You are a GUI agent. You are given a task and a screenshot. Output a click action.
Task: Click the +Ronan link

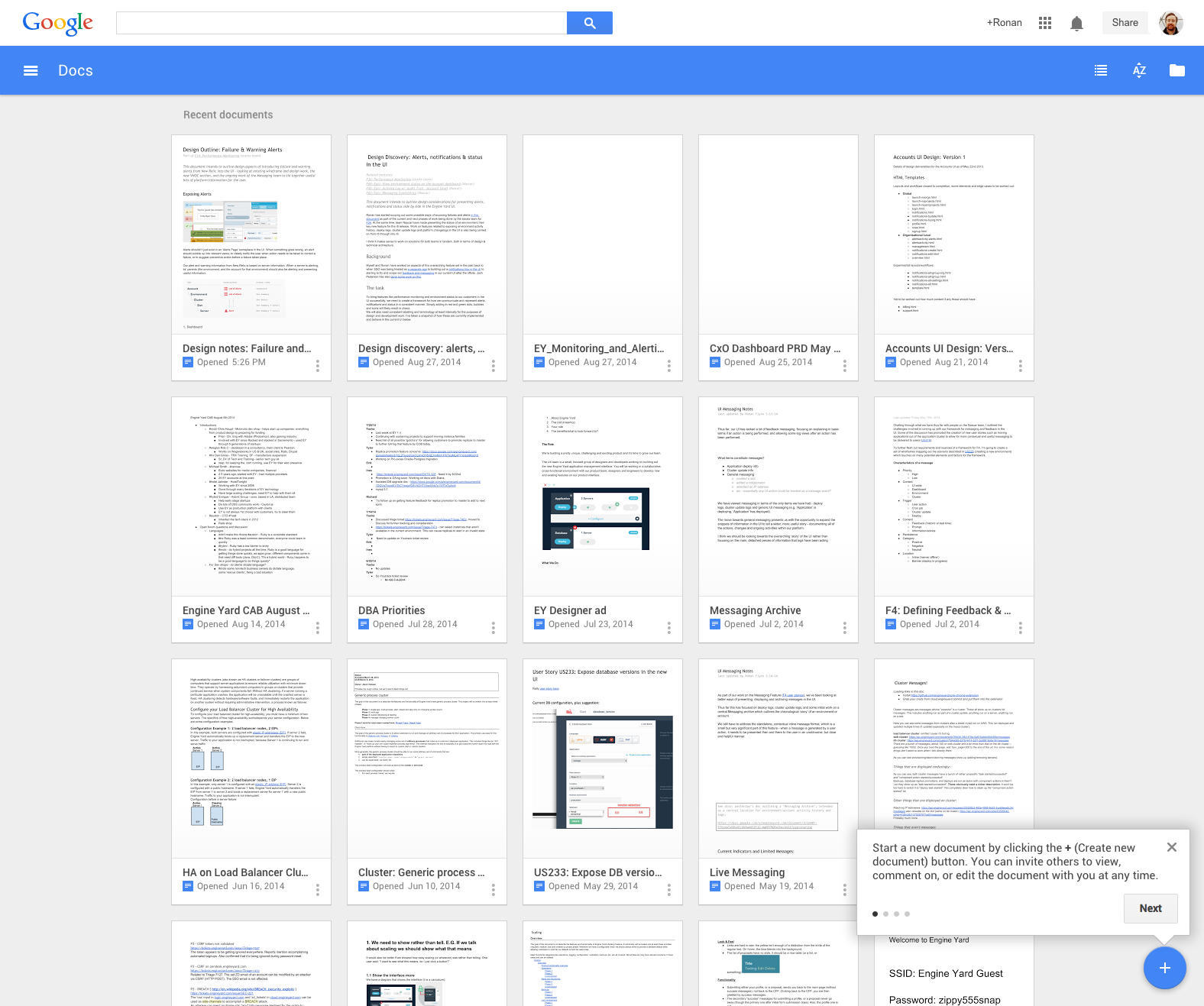[1004, 23]
